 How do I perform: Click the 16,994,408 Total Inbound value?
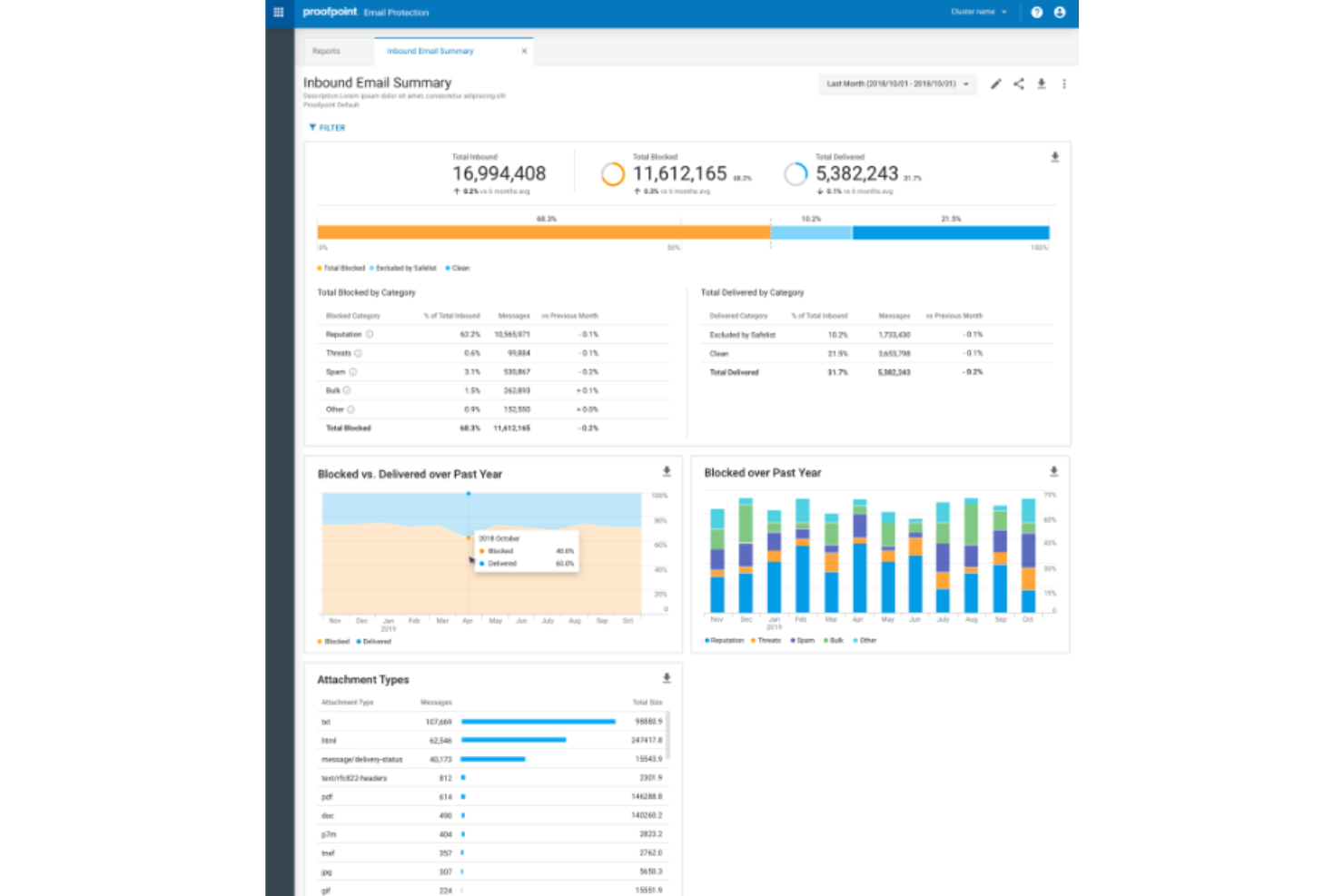[x=499, y=173]
